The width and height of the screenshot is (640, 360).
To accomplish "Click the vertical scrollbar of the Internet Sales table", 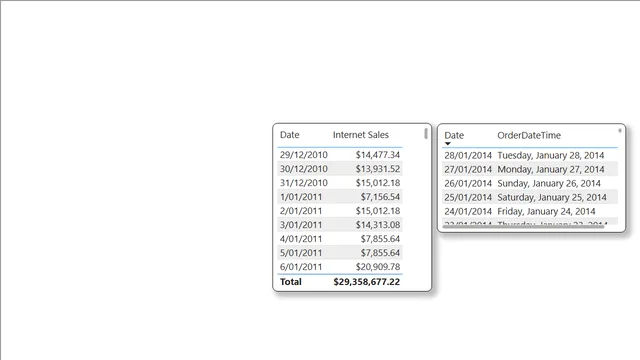I will [x=426, y=133].
